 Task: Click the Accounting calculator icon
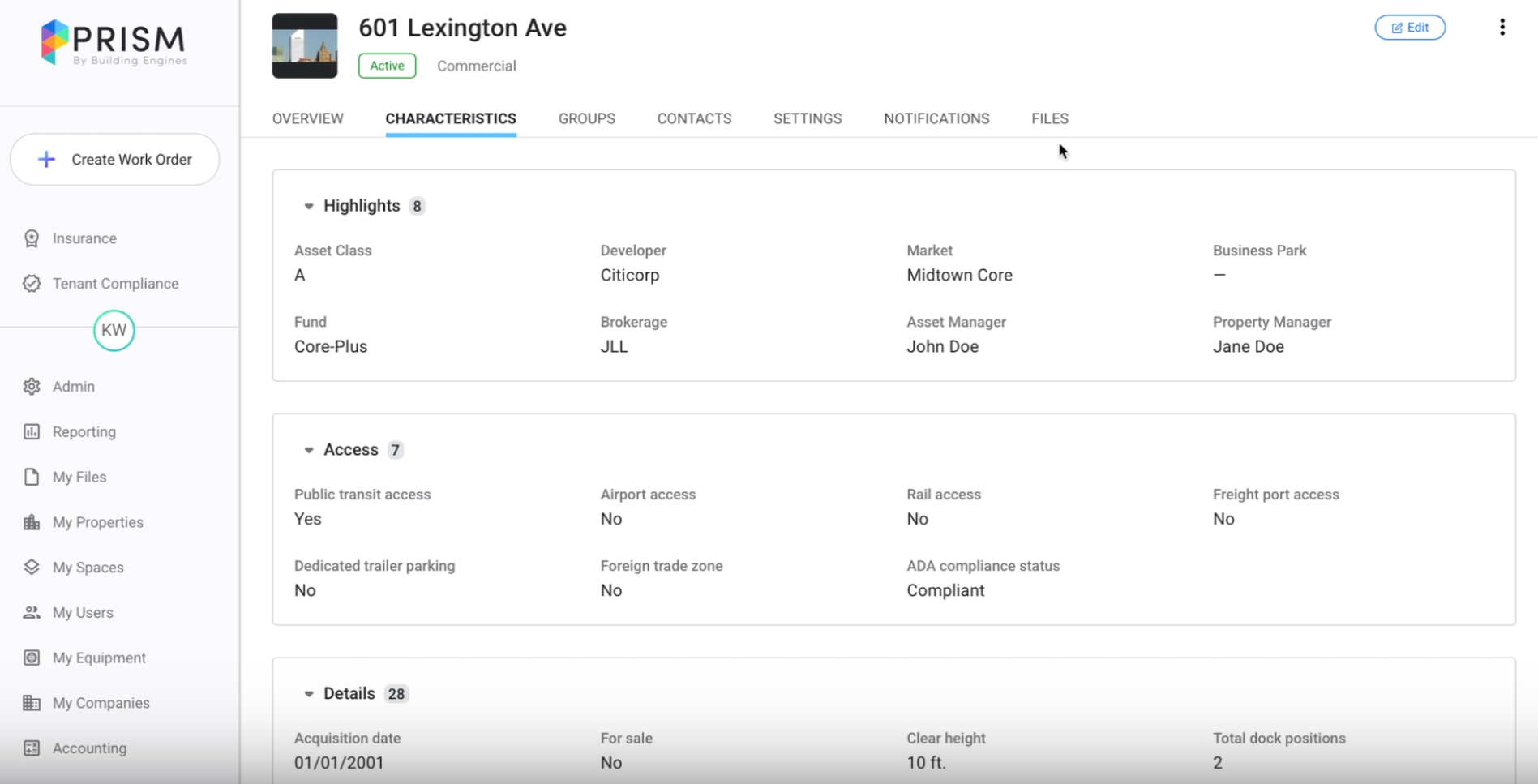pyautogui.click(x=32, y=748)
